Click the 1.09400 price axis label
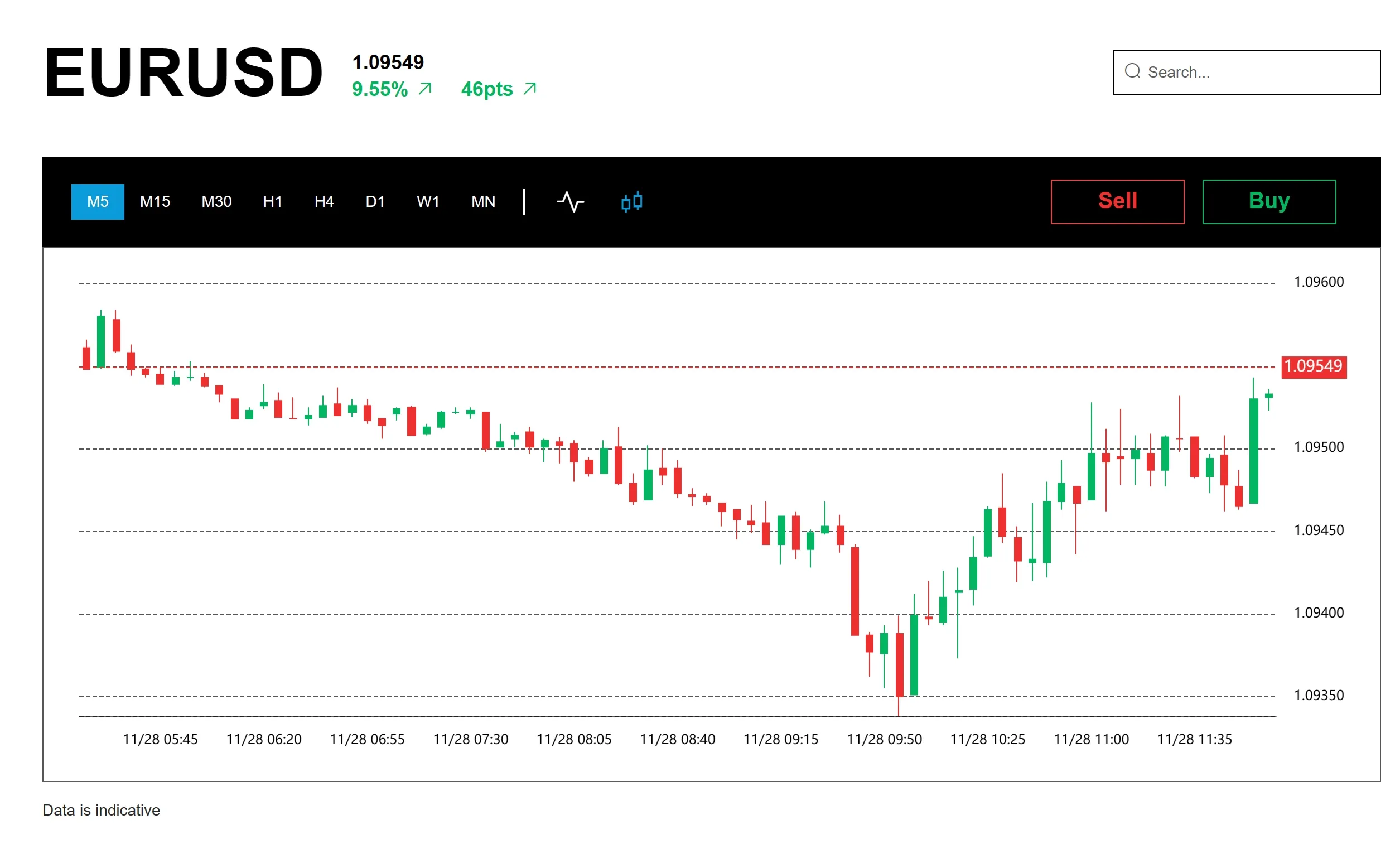Screen dimensions: 1400x849 (x=1319, y=612)
